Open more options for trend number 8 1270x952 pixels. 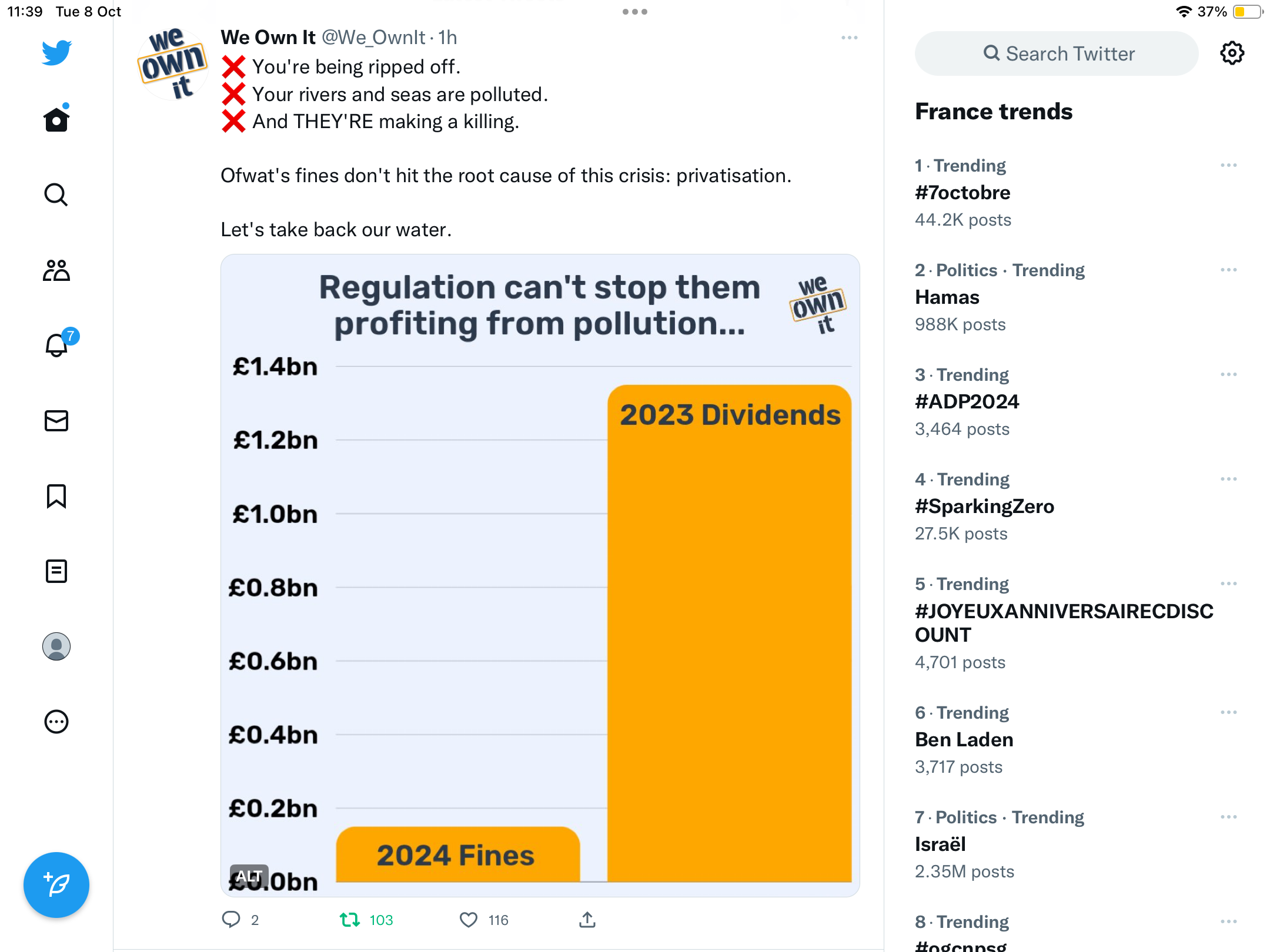pyautogui.click(x=1229, y=921)
